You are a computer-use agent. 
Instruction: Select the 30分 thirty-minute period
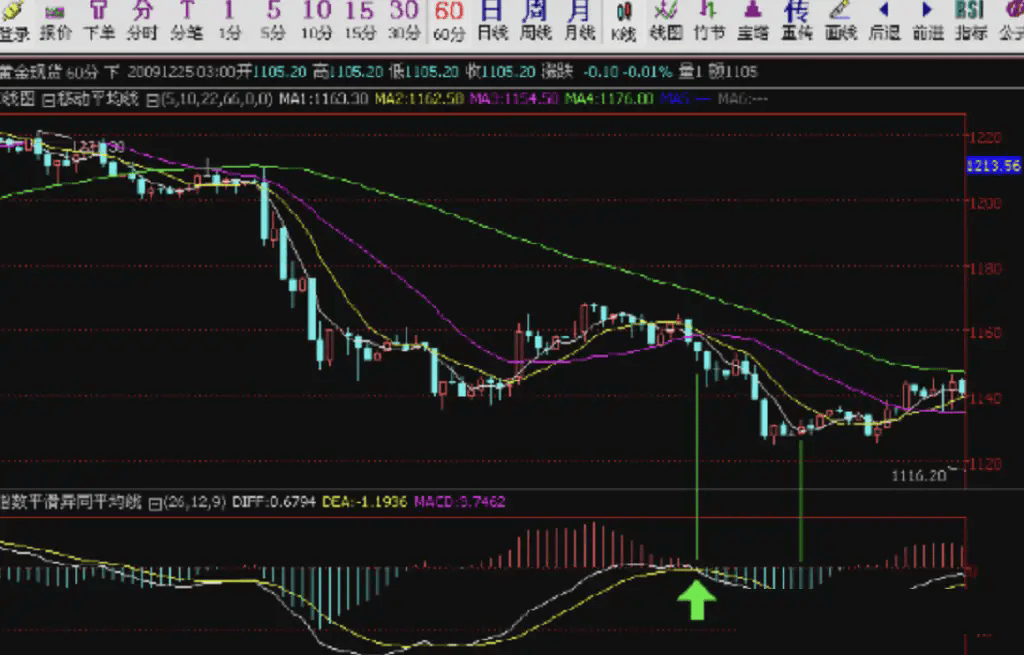(x=404, y=21)
